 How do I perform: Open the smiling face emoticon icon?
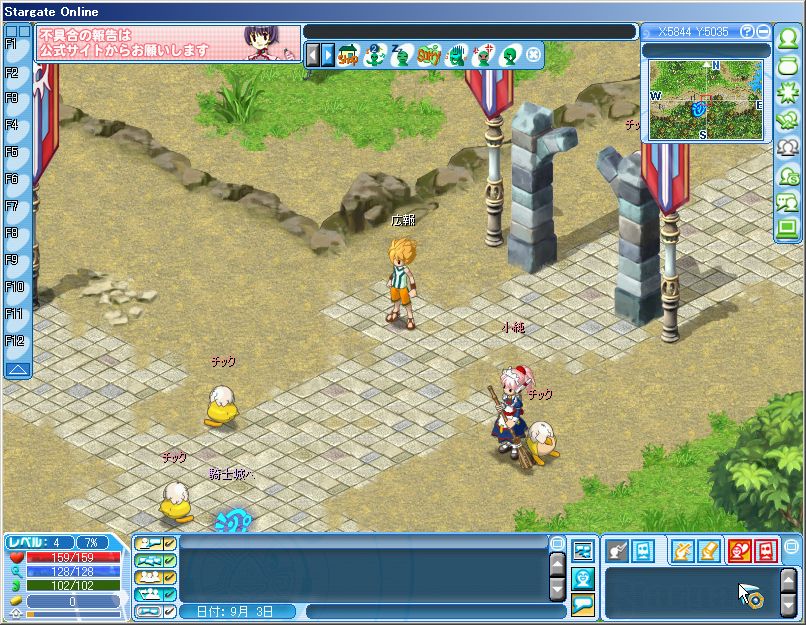tap(583, 579)
